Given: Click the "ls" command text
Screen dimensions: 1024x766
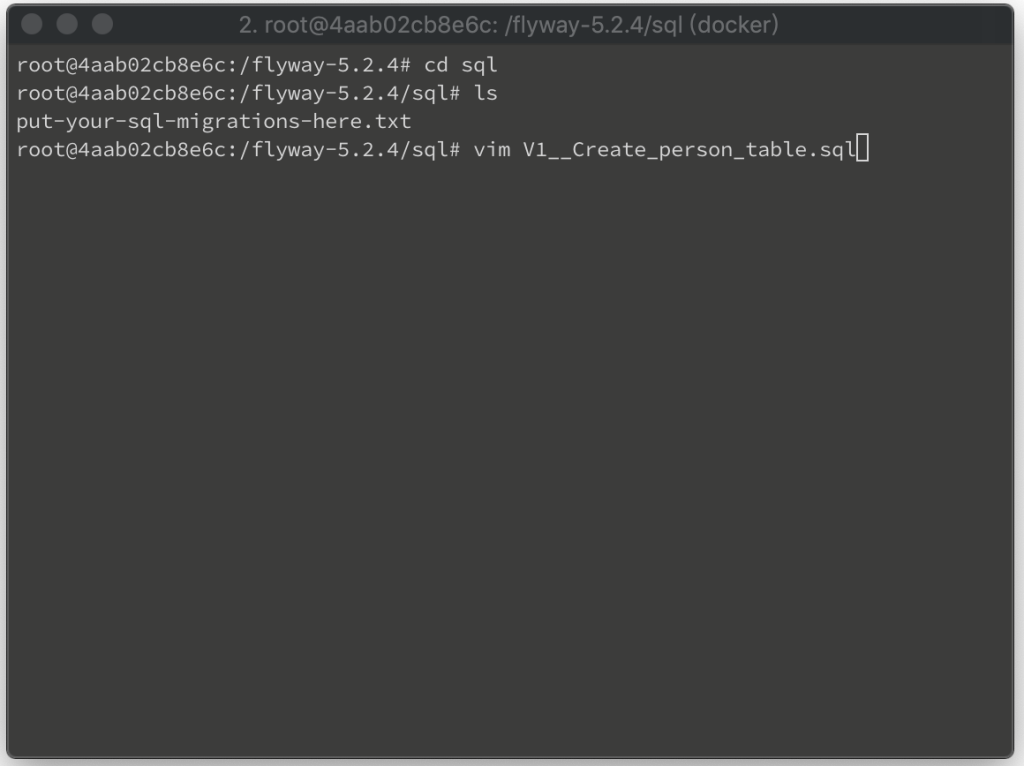Looking at the screenshot, I should 485,93.
